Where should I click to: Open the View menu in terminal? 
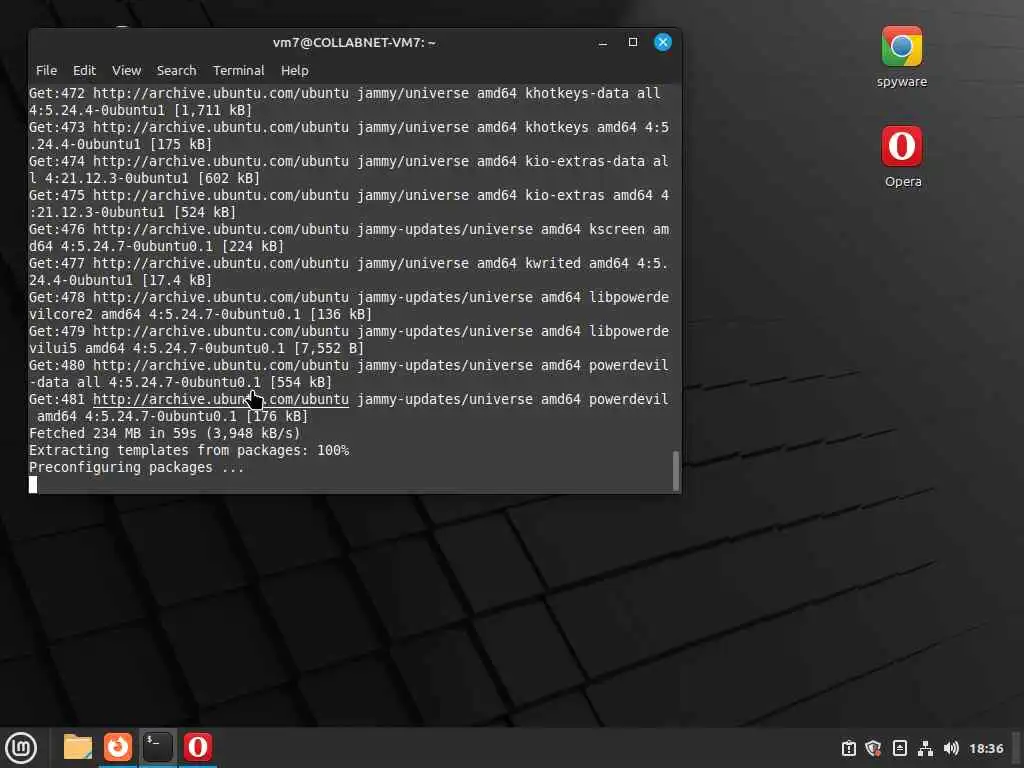tap(126, 71)
